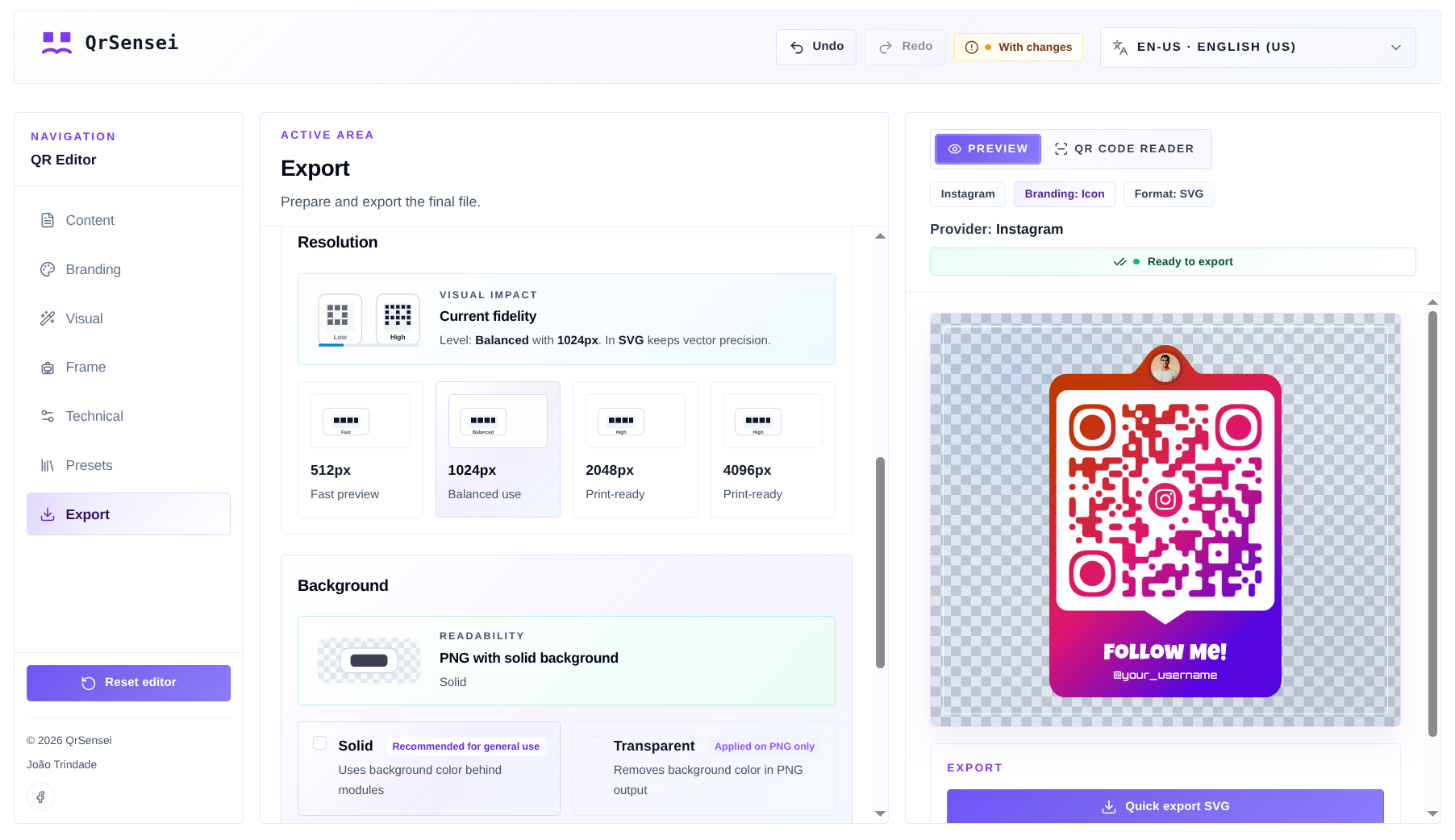
Task: Click the Recommended for general use tag
Action: click(465, 746)
